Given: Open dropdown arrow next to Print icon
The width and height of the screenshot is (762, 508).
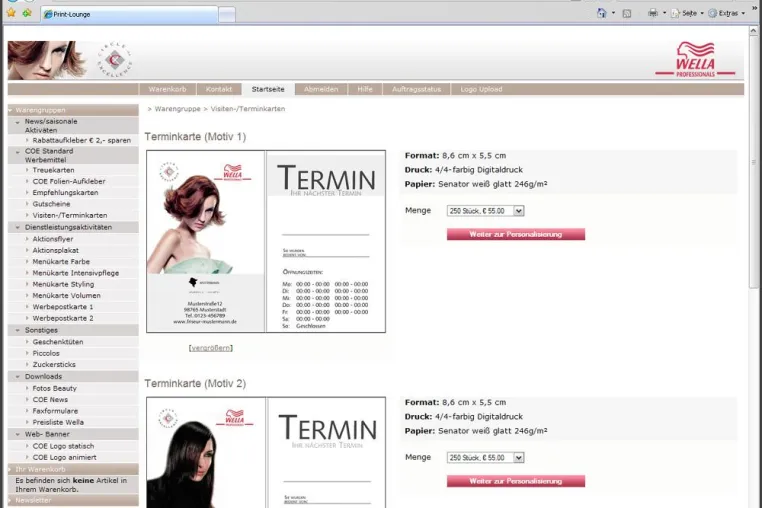Looking at the screenshot, I should pyautogui.click(x=664, y=13).
